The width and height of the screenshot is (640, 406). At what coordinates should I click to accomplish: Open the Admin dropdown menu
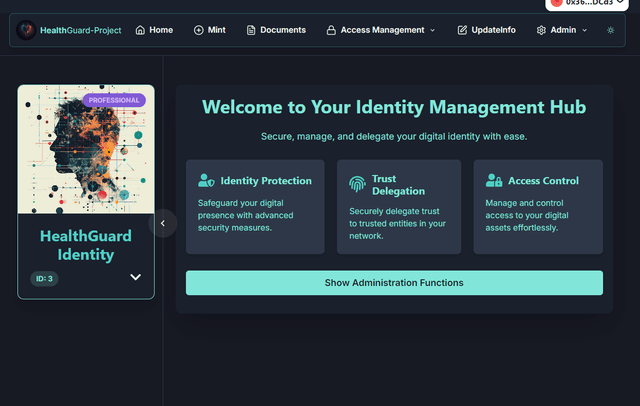584,30
